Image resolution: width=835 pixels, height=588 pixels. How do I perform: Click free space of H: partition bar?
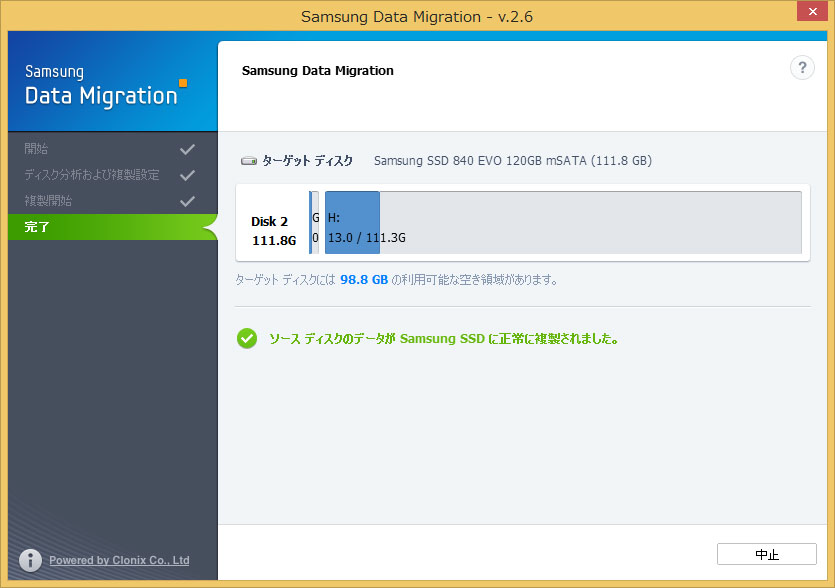(x=590, y=222)
